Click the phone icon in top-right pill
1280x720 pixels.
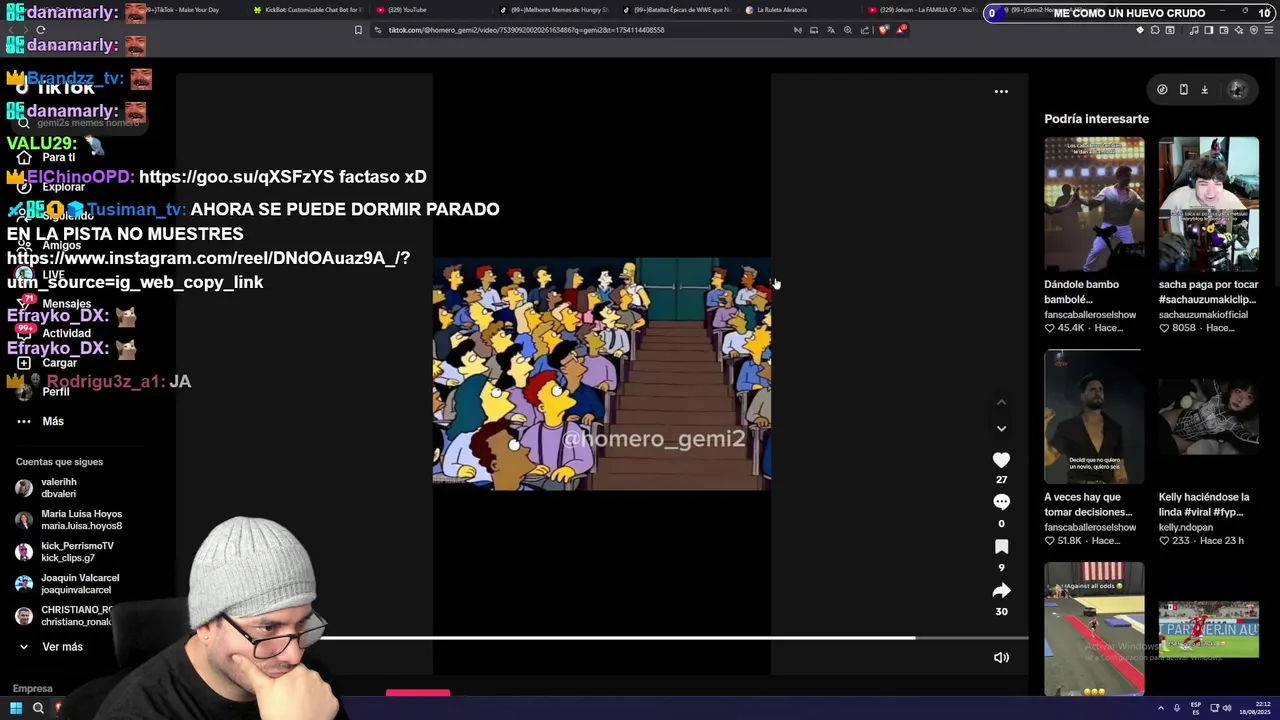click(1183, 89)
